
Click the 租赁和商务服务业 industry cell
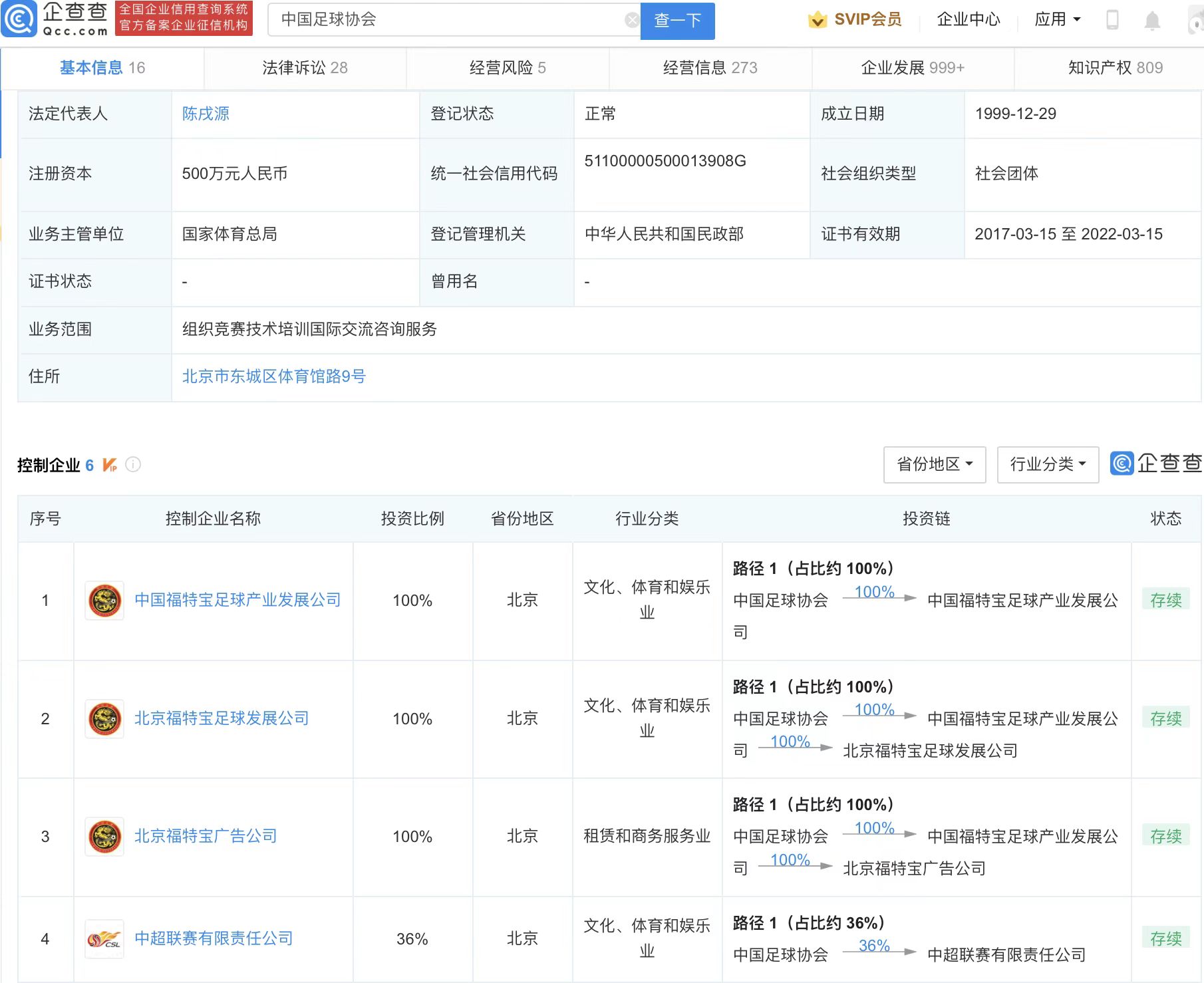(x=647, y=836)
